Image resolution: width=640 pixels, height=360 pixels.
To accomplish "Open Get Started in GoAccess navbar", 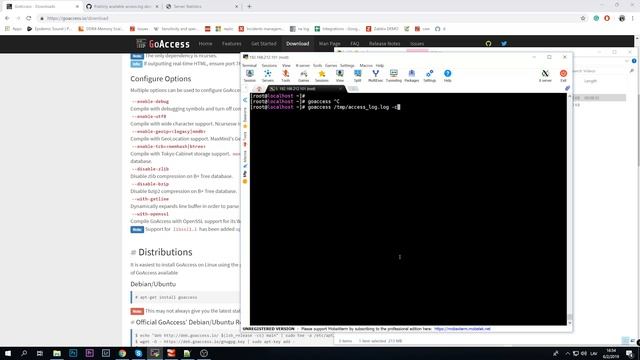I will pyautogui.click(x=264, y=44).
